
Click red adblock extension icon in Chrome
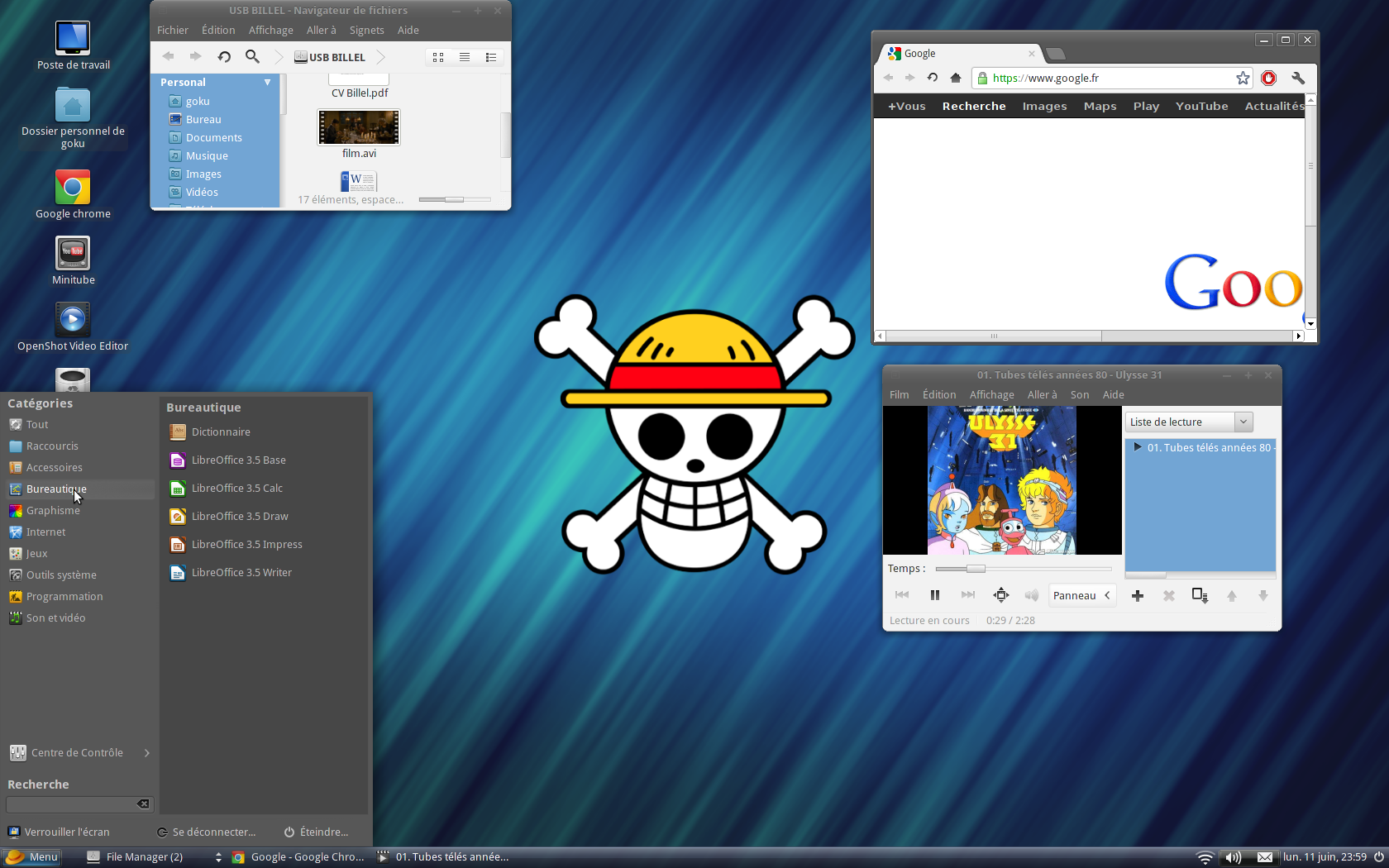[x=1269, y=78]
